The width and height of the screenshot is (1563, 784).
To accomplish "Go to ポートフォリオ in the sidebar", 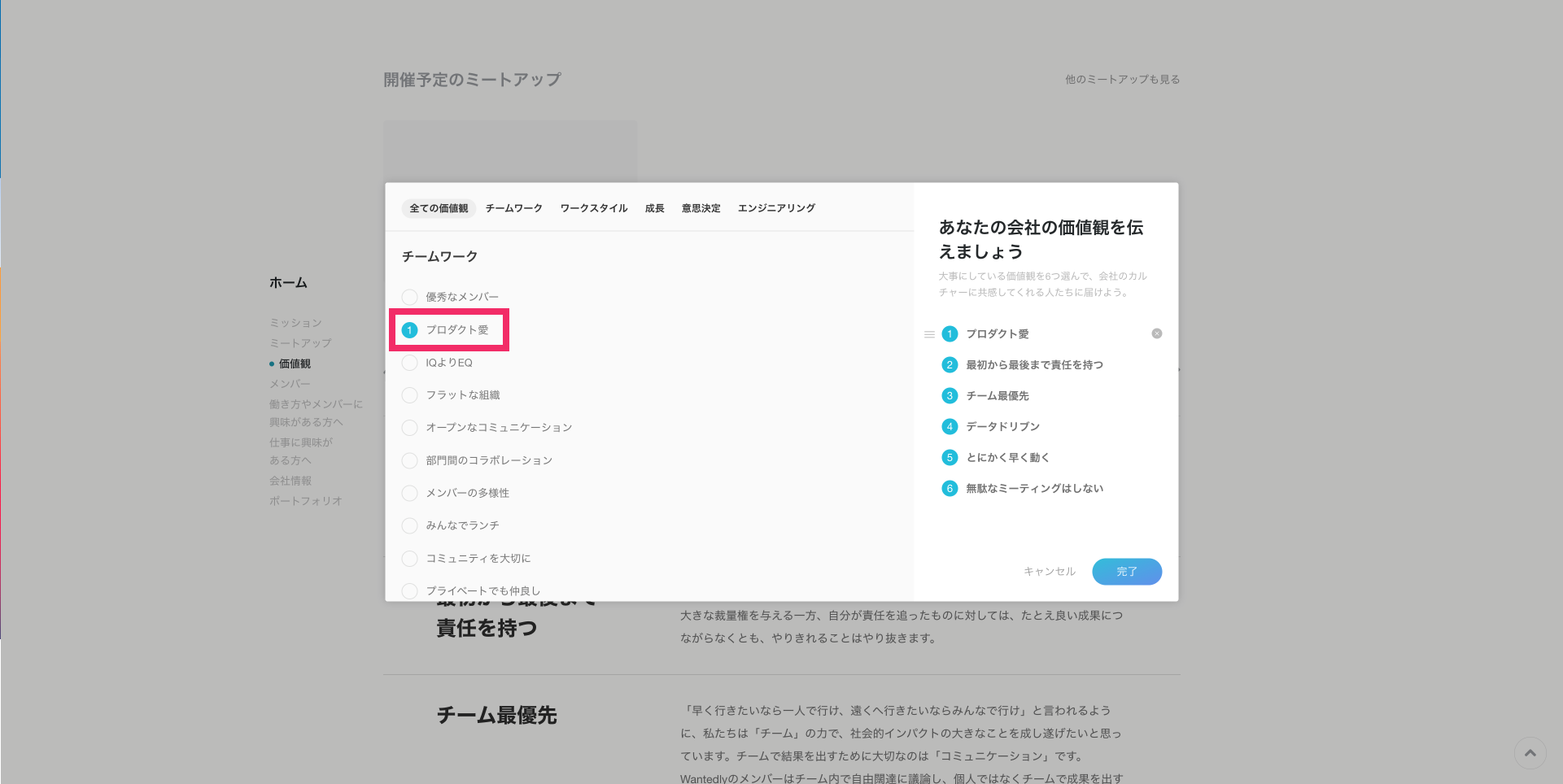I will click(x=306, y=501).
